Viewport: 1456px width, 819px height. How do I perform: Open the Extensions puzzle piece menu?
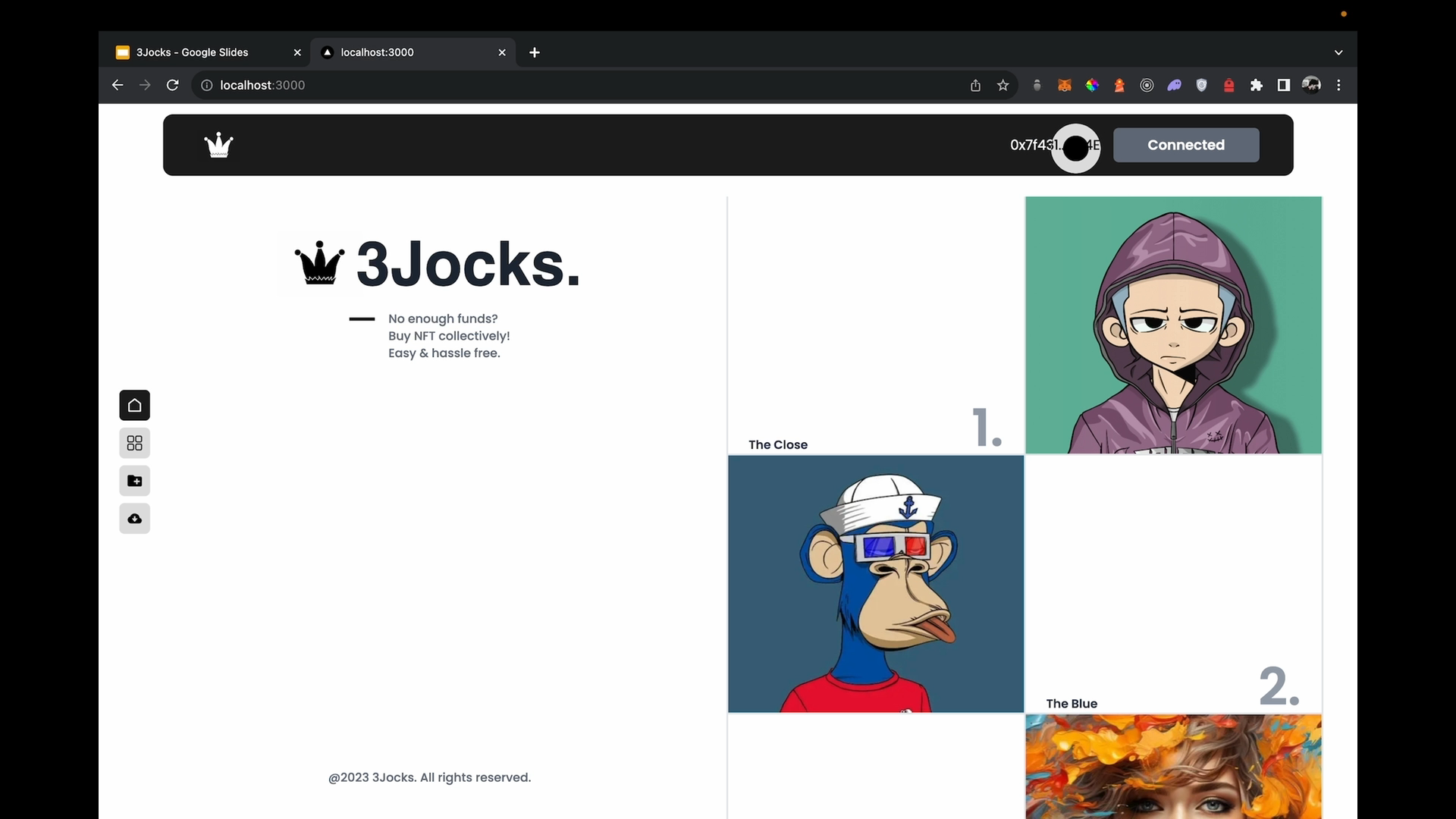1257,85
